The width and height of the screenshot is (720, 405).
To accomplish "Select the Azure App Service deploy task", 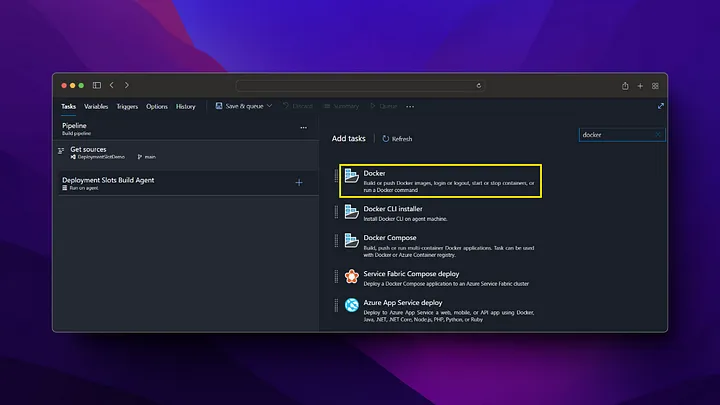I will [x=440, y=310].
